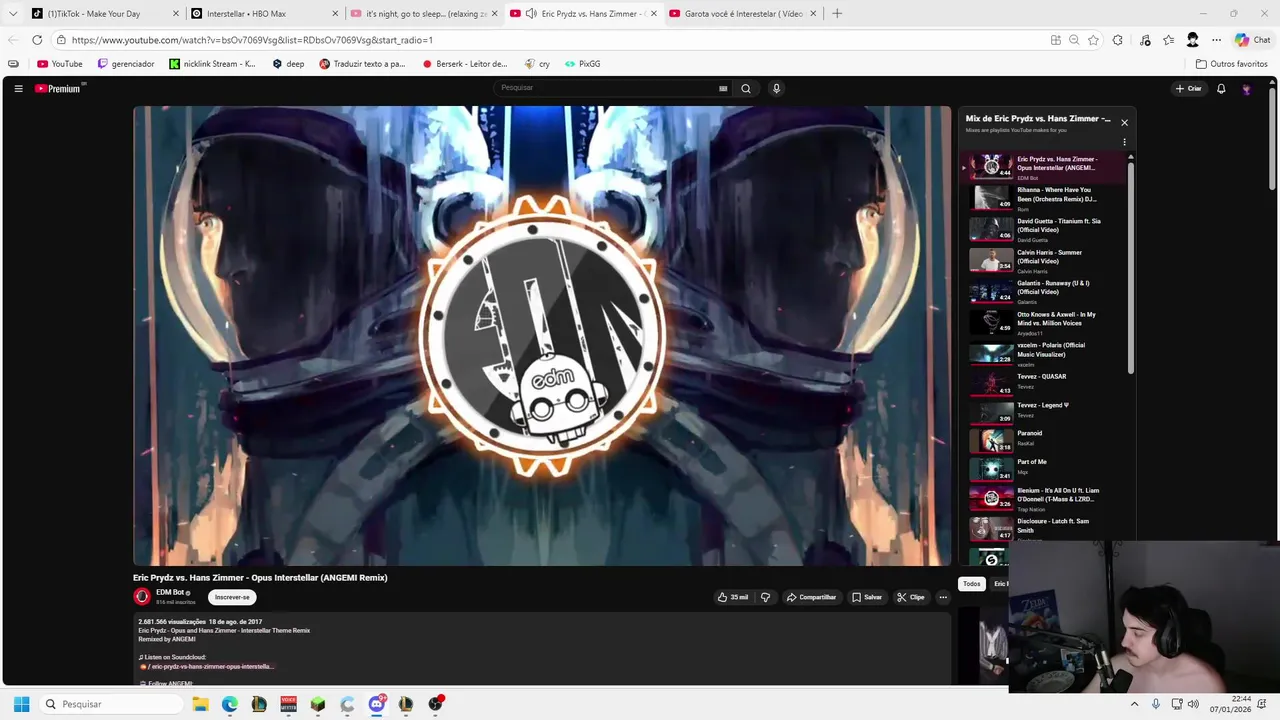Play vaxelm - Polaris visualizer
1280x720 pixels.
(x=1045, y=353)
